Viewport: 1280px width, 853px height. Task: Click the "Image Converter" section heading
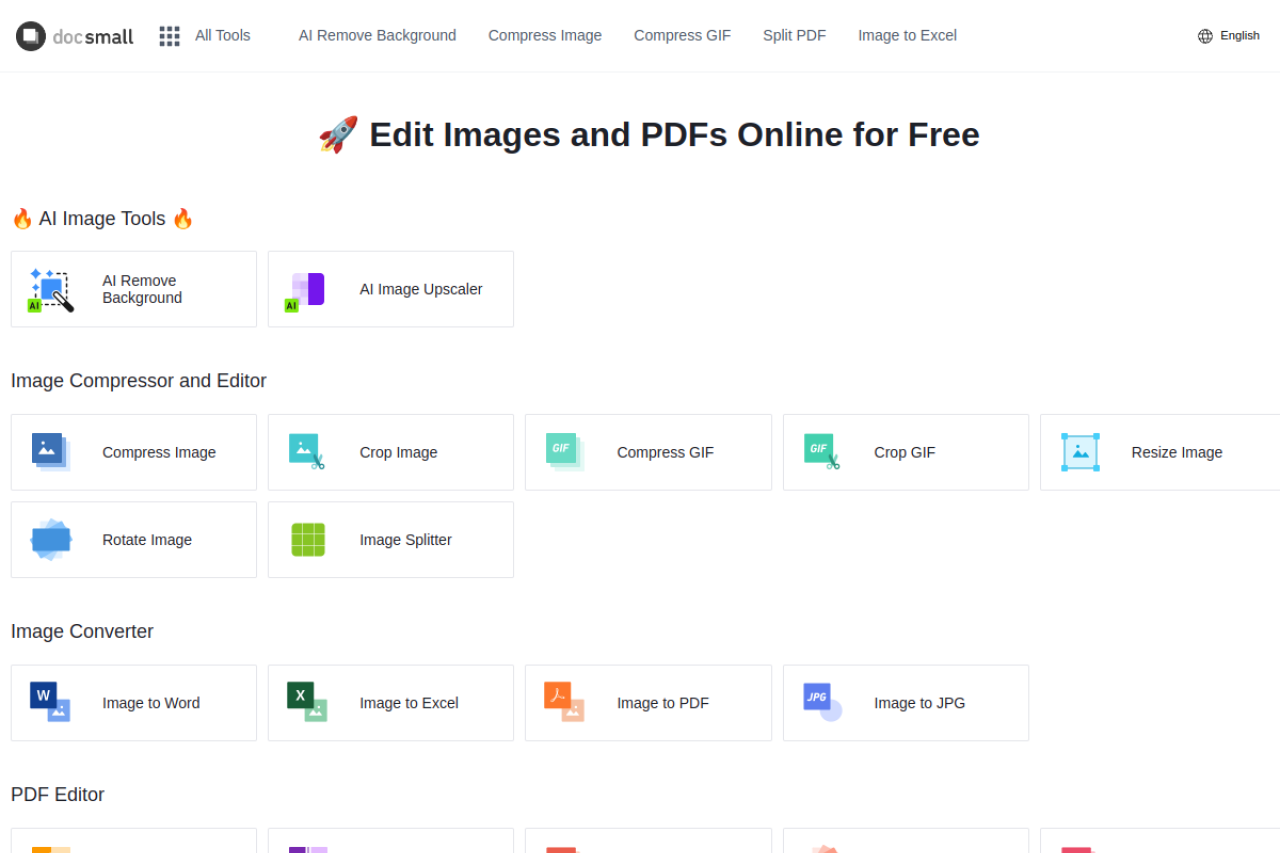click(x=82, y=631)
